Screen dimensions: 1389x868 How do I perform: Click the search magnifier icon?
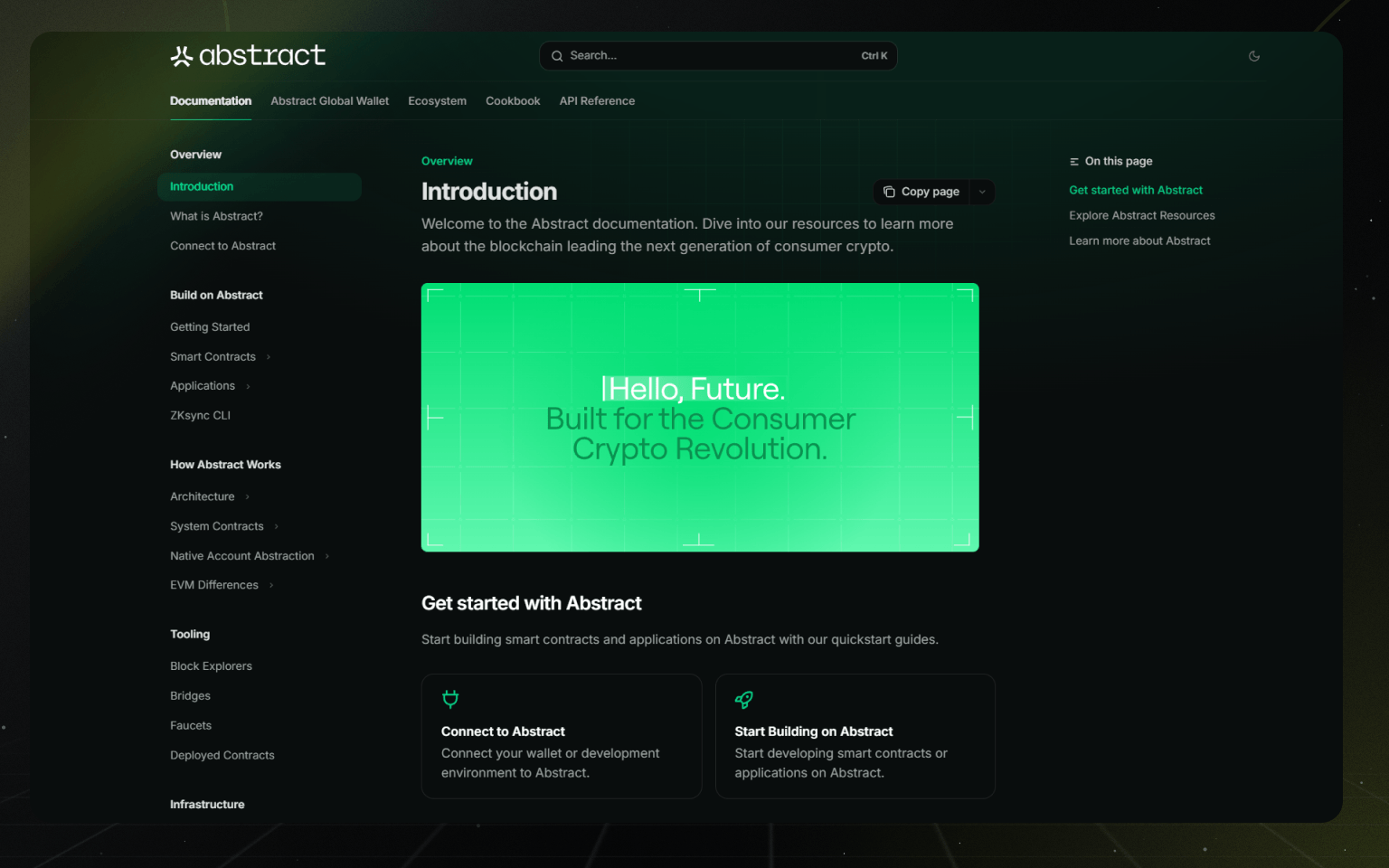click(557, 56)
